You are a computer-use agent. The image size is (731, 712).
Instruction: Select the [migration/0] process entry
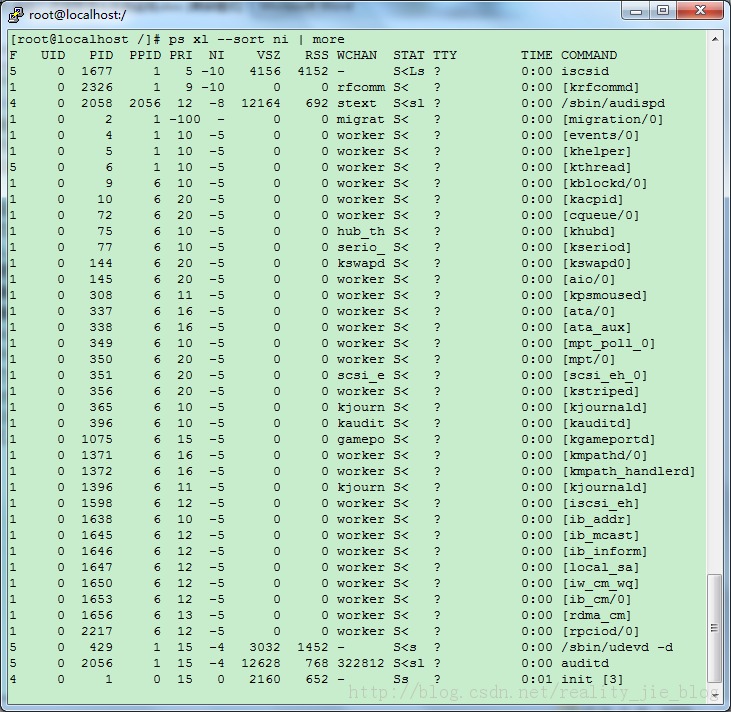tap(613, 119)
